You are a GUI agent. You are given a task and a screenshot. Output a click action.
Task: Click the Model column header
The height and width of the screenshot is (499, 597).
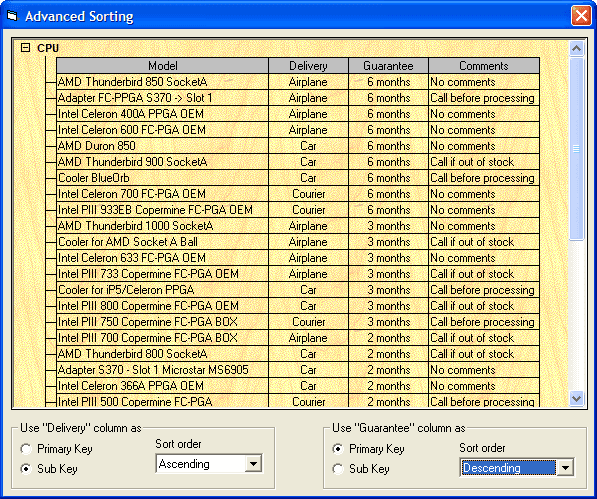[x=163, y=66]
